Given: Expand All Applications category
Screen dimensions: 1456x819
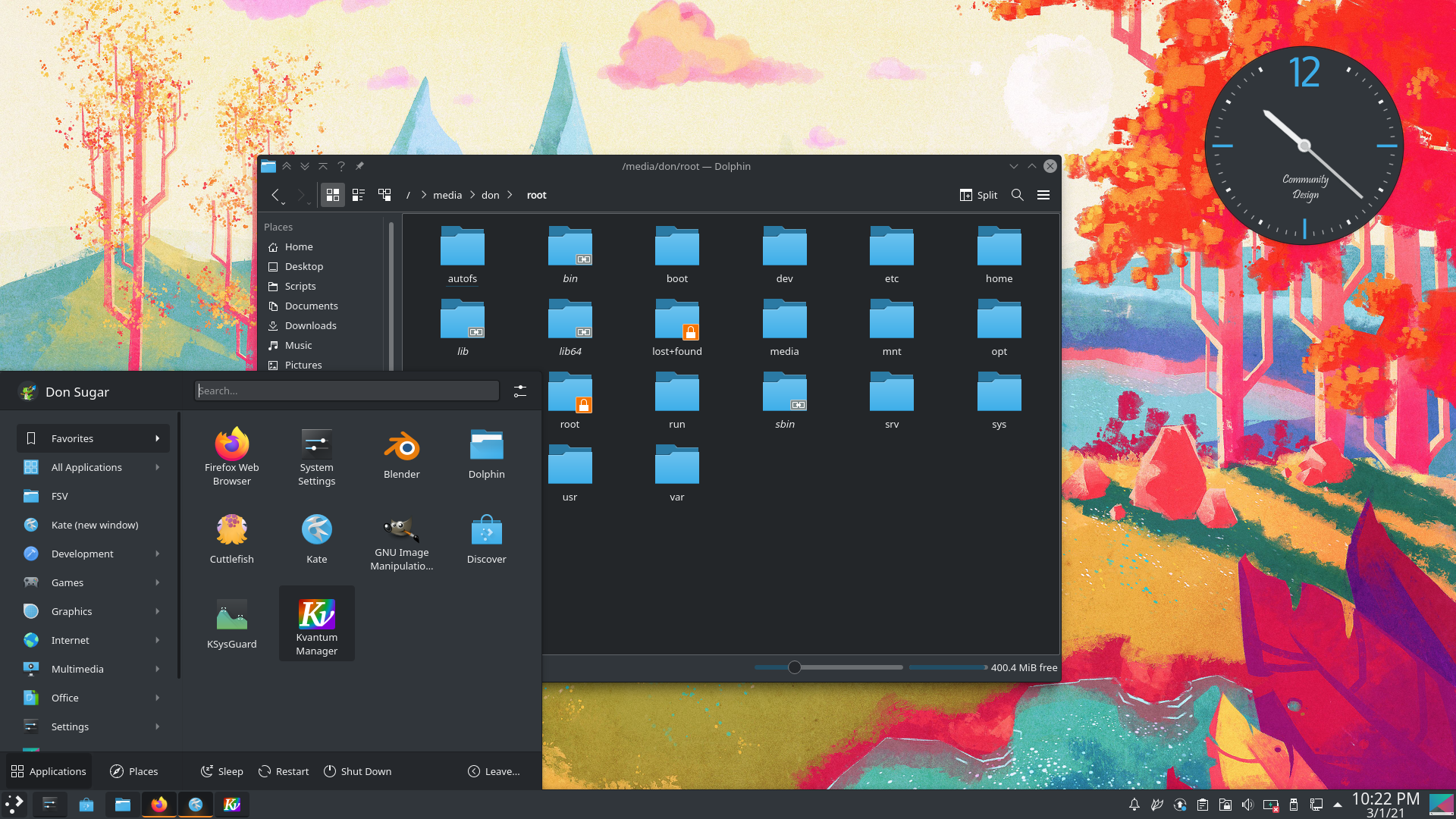Looking at the screenshot, I should pos(93,467).
